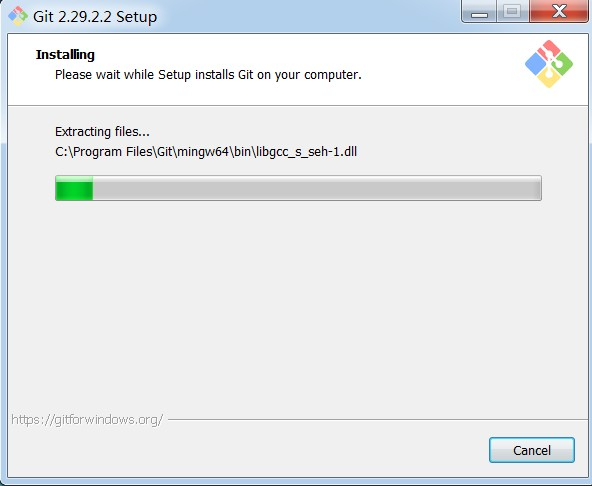Click the Git for Windows logo in header
This screenshot has height=486, width=592.
[549, 64]
